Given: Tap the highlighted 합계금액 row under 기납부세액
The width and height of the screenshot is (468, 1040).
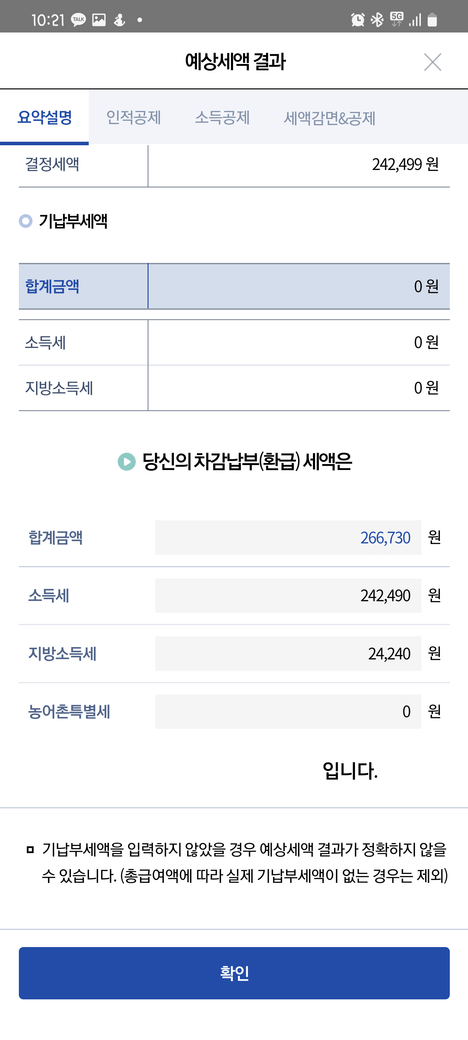Looking at the screenshot, I should (x=234, y=287).
